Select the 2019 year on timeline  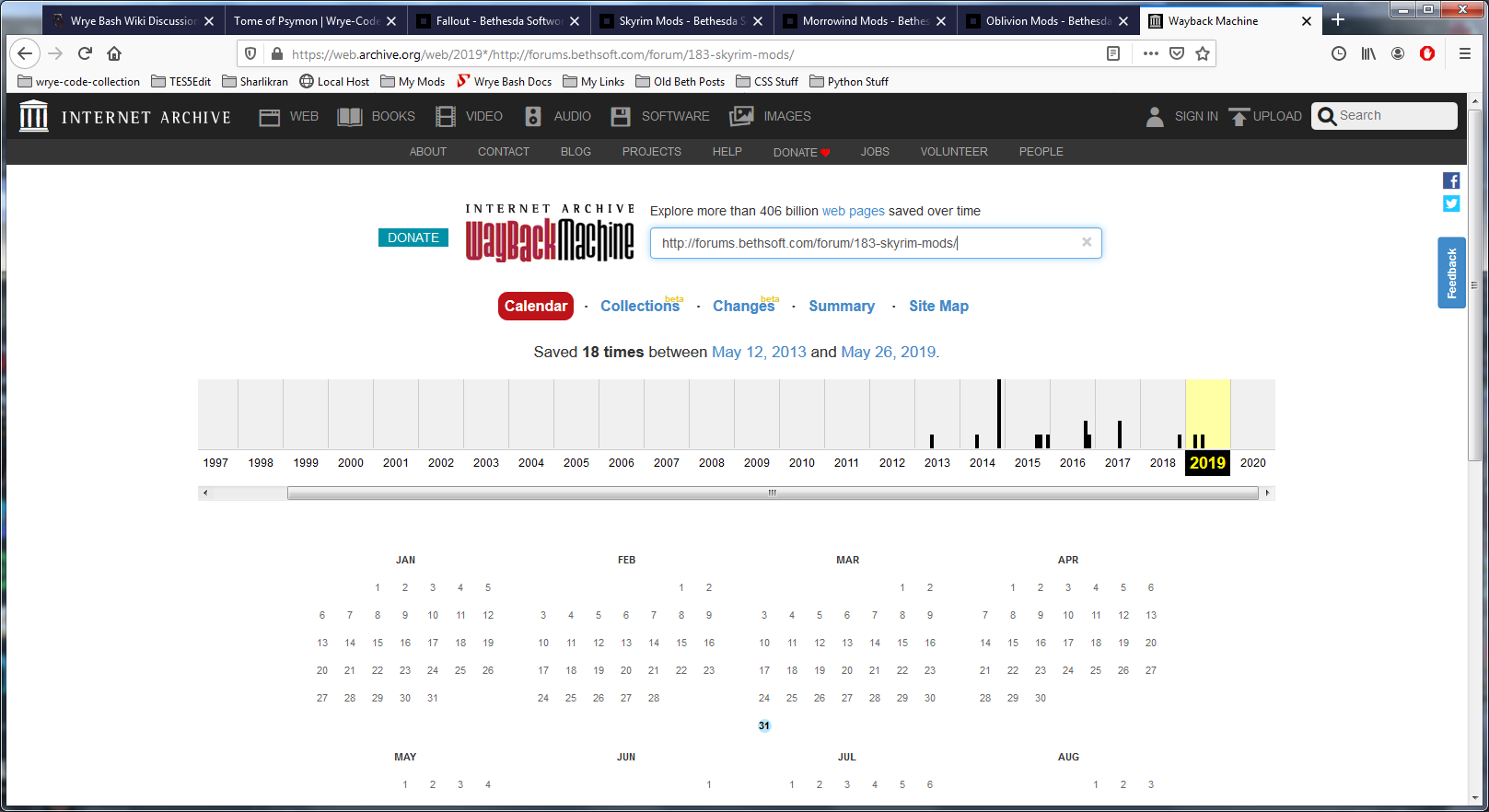(1207, 463)
